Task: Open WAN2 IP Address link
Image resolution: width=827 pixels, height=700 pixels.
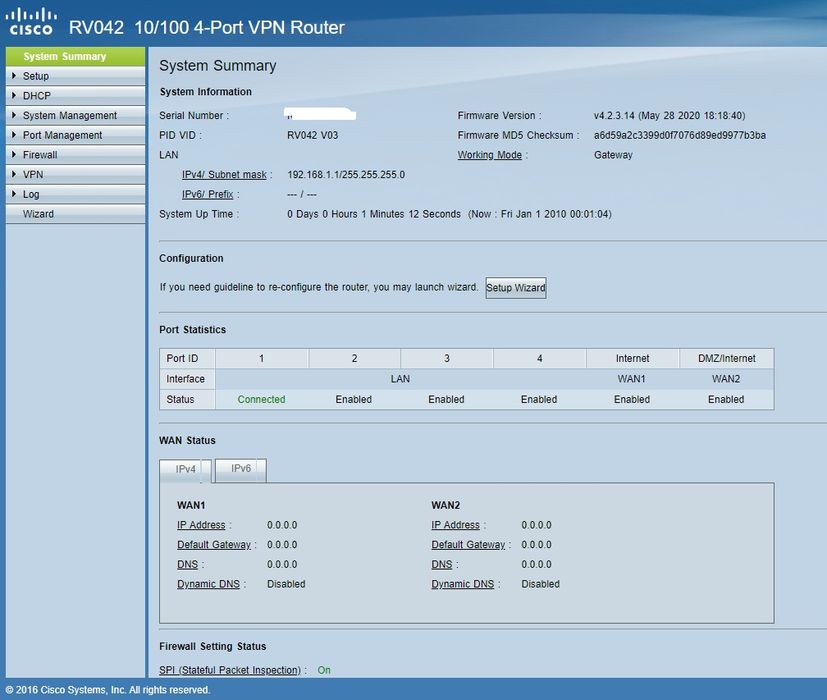Action: point(455,525)
